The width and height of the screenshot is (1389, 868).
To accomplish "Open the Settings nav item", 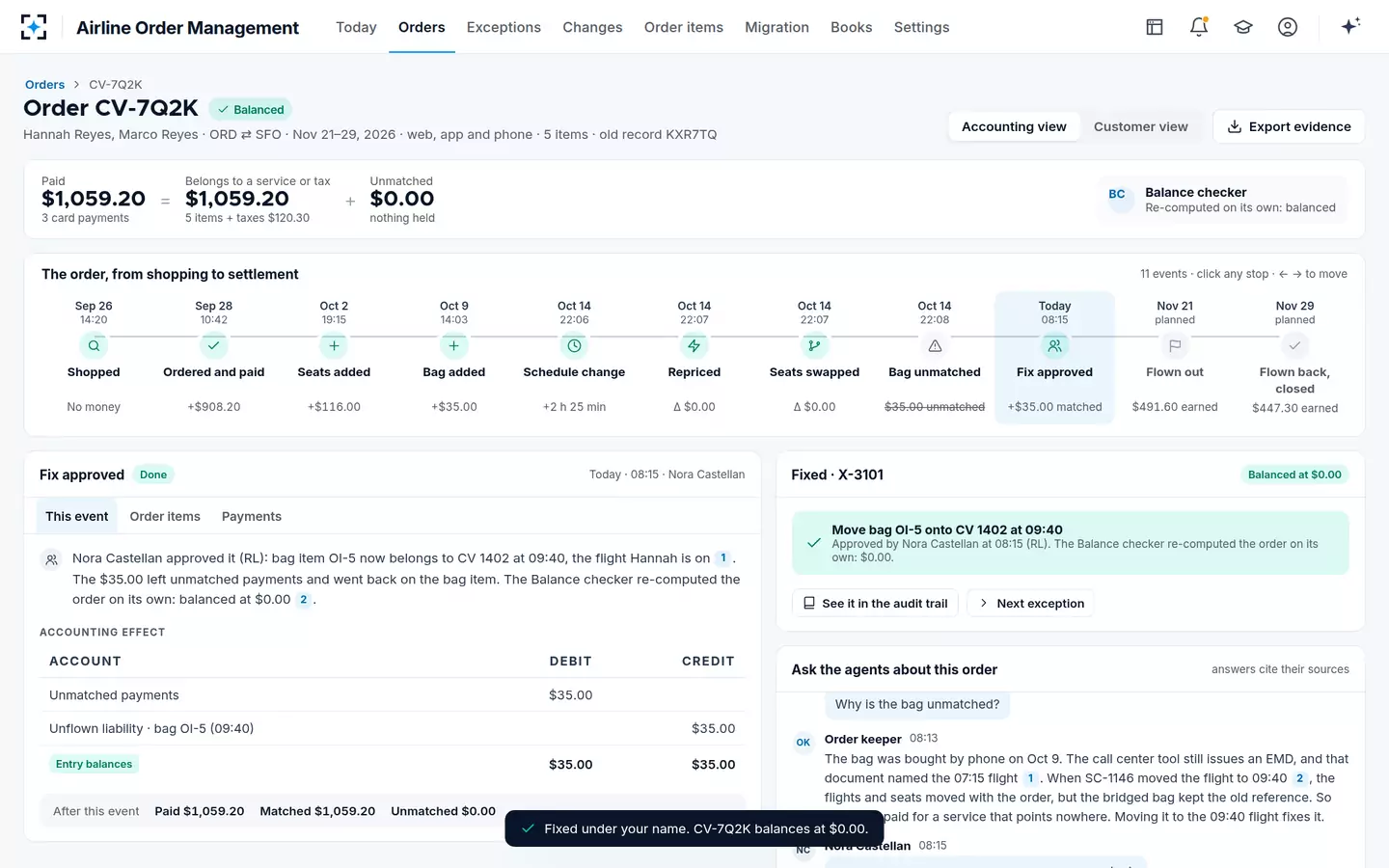I will pos(921,27).
